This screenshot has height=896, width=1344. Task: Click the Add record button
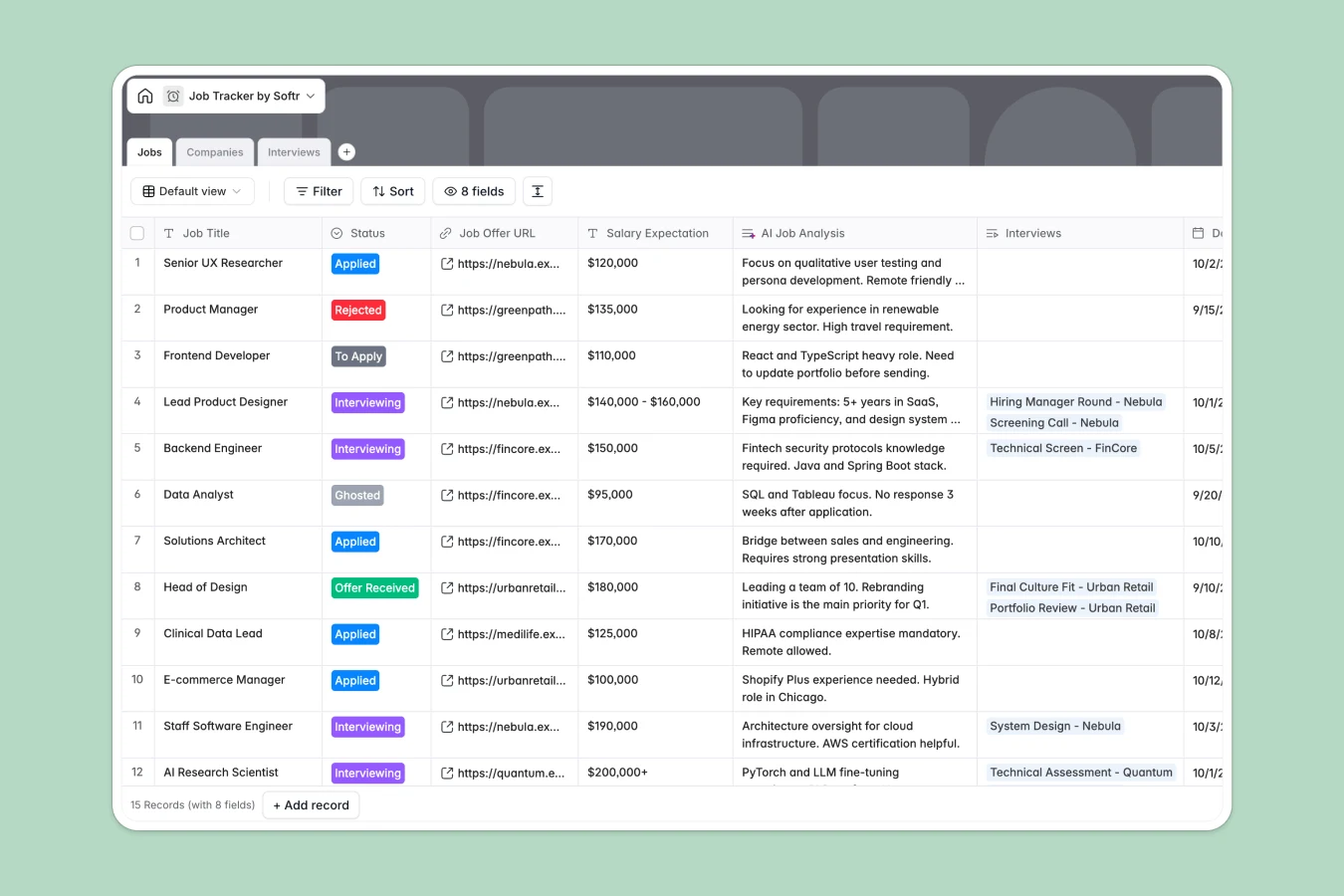[311, 804]
